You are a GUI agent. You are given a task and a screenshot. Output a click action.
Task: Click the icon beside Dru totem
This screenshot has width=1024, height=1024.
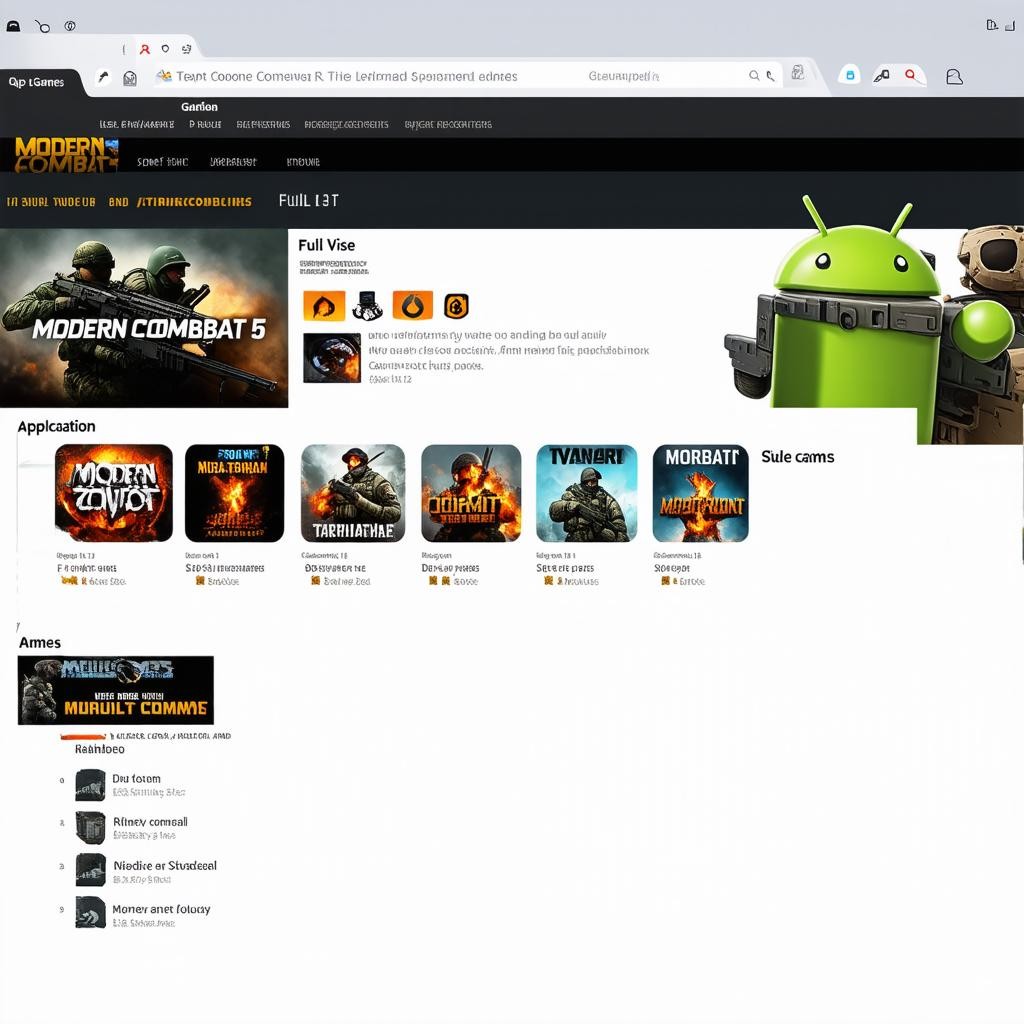[90, 785]
